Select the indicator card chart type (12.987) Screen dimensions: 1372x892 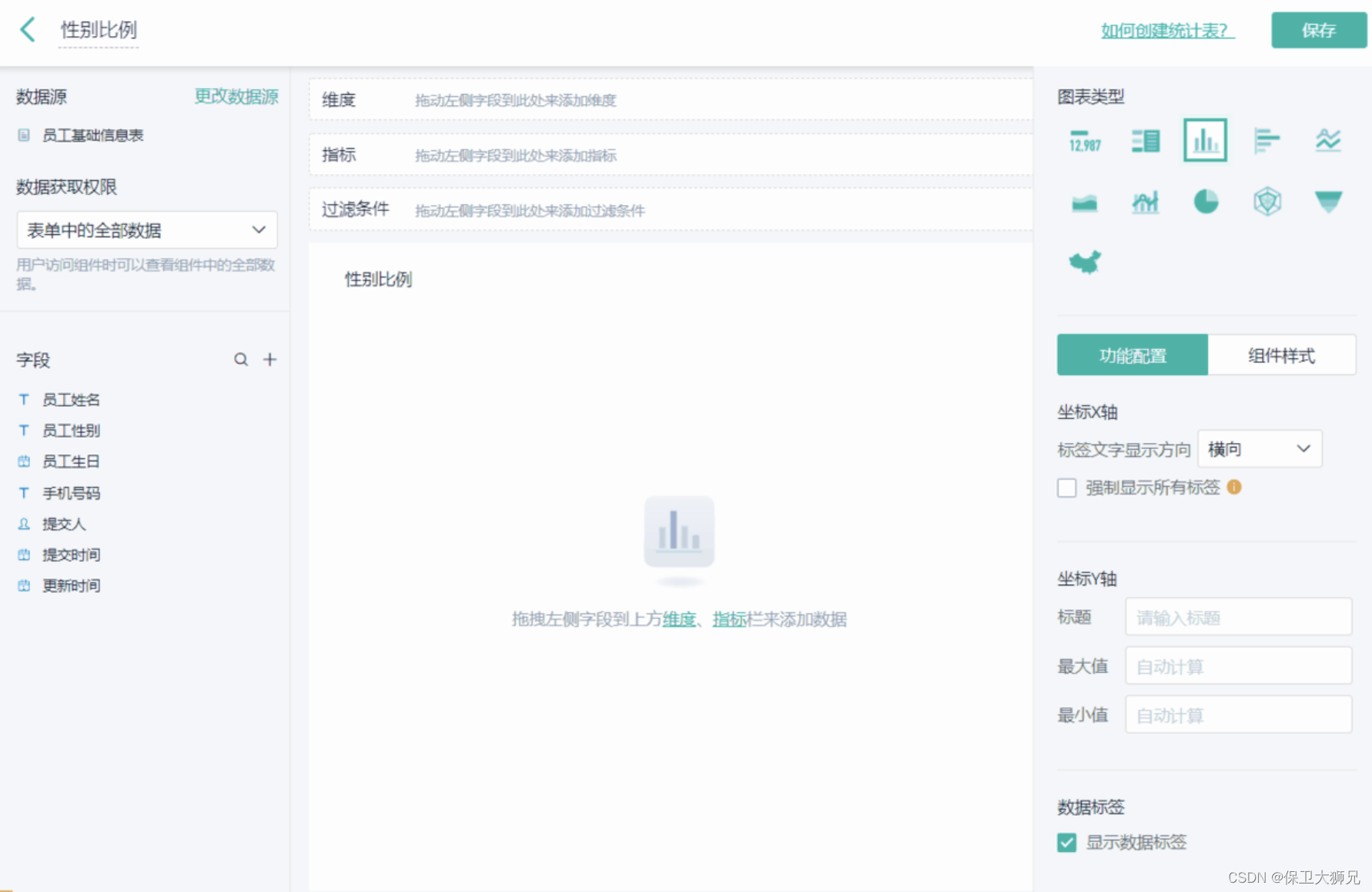point(1085,141)
